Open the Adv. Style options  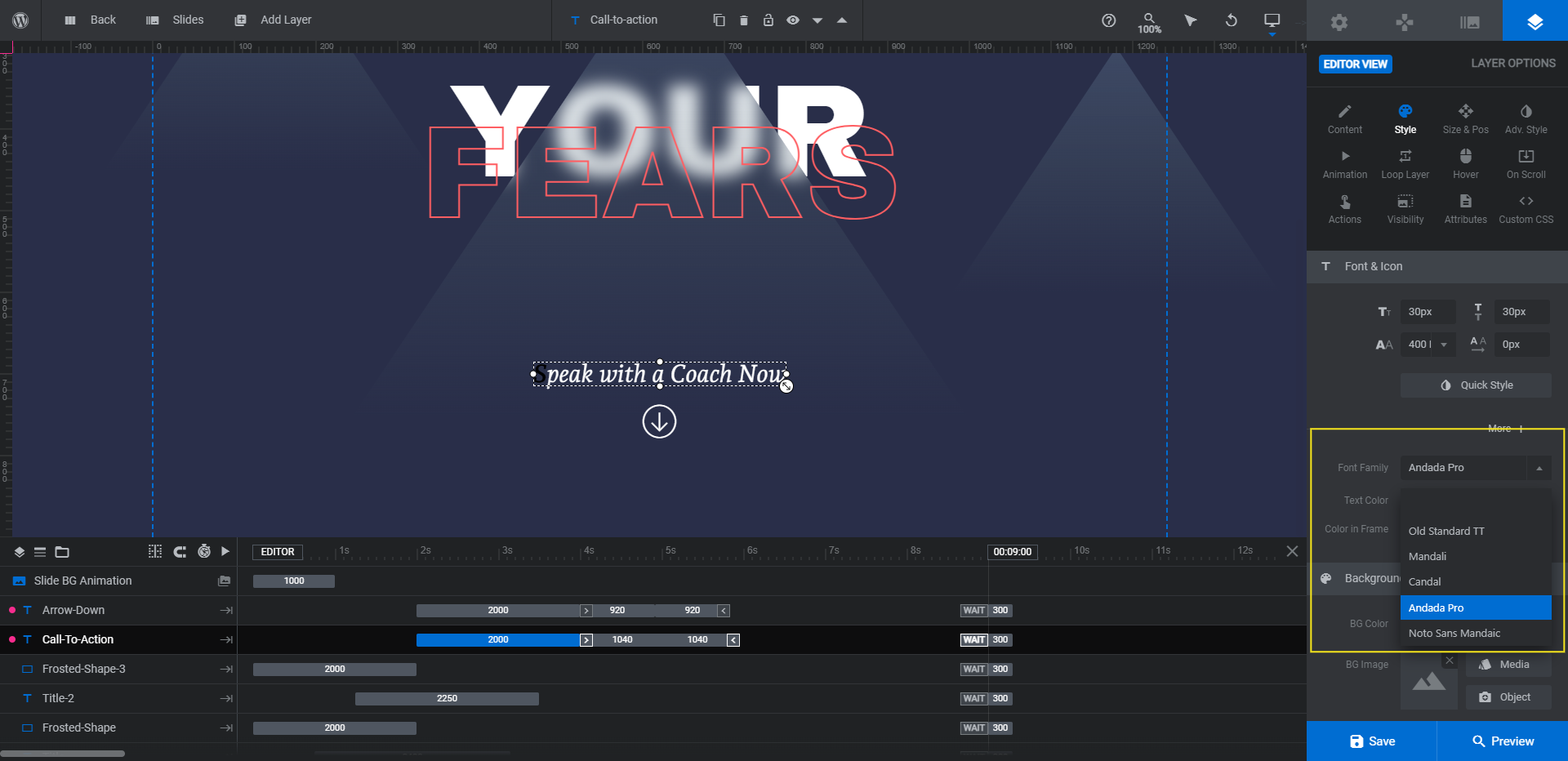[1526, 119]
